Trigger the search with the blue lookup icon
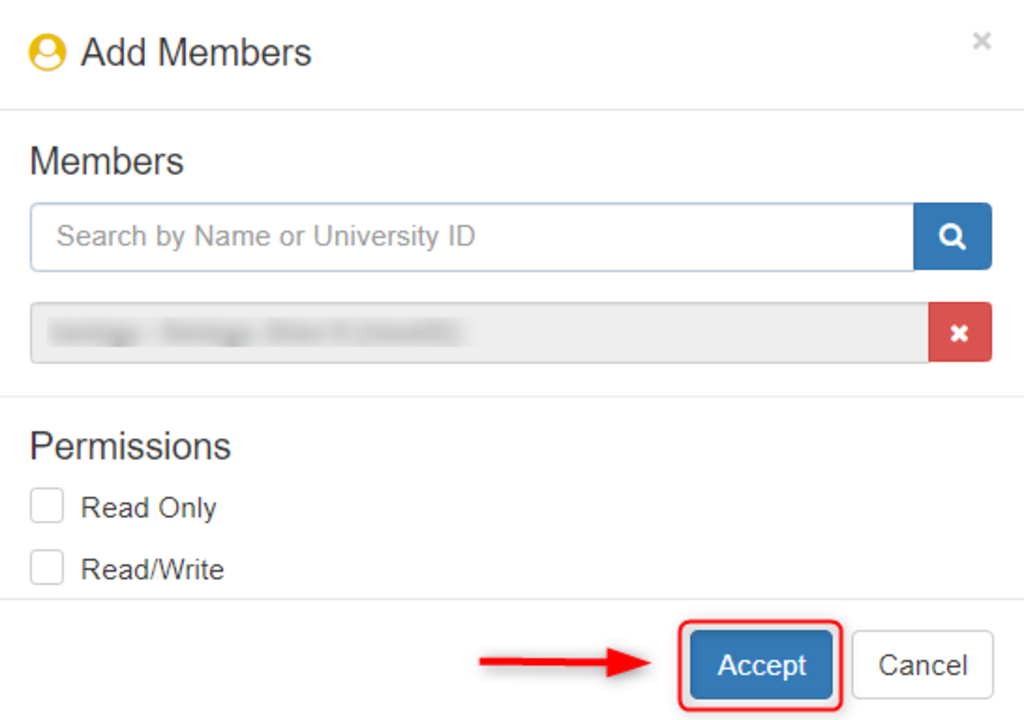 pos(952,236)
